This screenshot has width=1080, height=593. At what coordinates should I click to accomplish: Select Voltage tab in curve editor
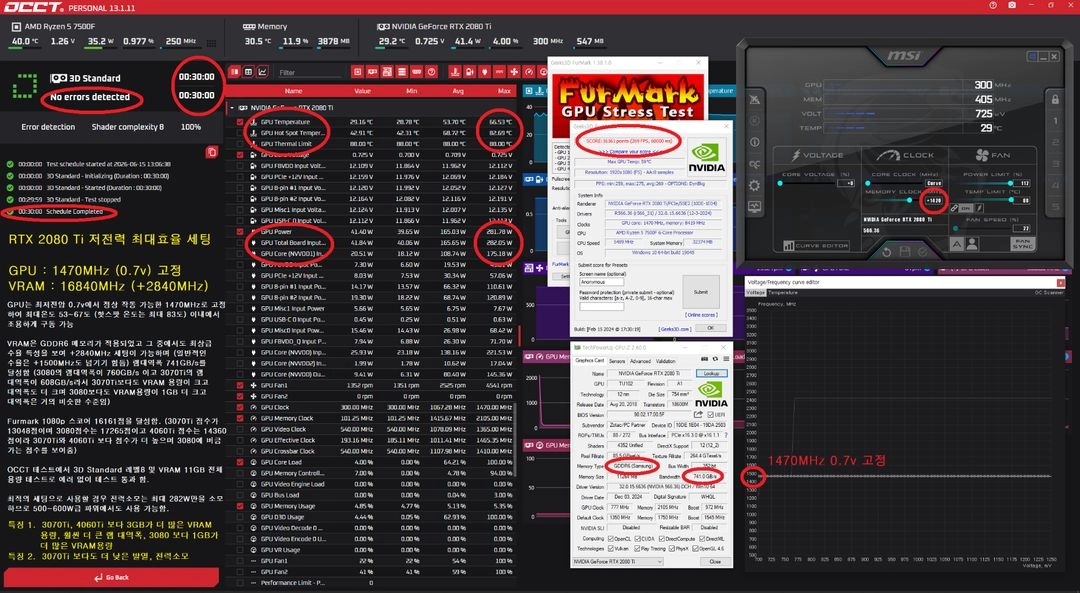click(x=756, y=293)
